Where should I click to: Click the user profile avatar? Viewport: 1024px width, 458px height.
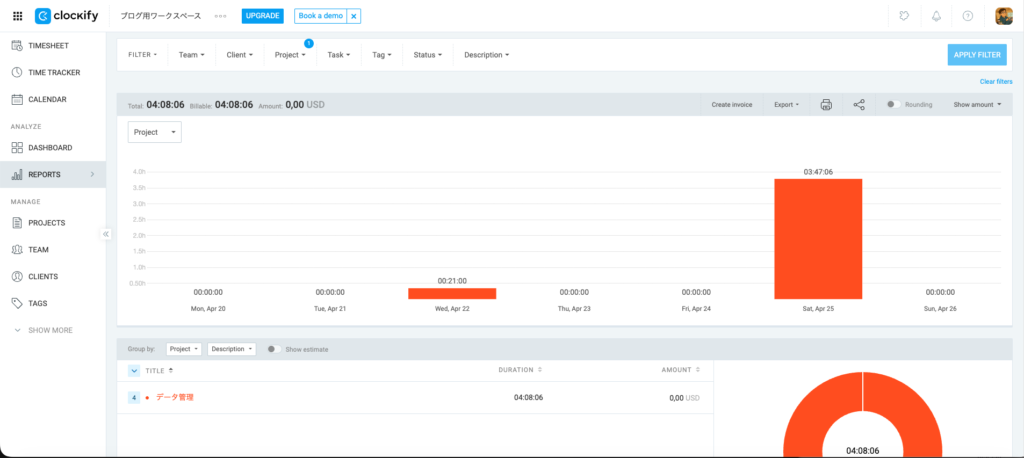[1004, 16]
